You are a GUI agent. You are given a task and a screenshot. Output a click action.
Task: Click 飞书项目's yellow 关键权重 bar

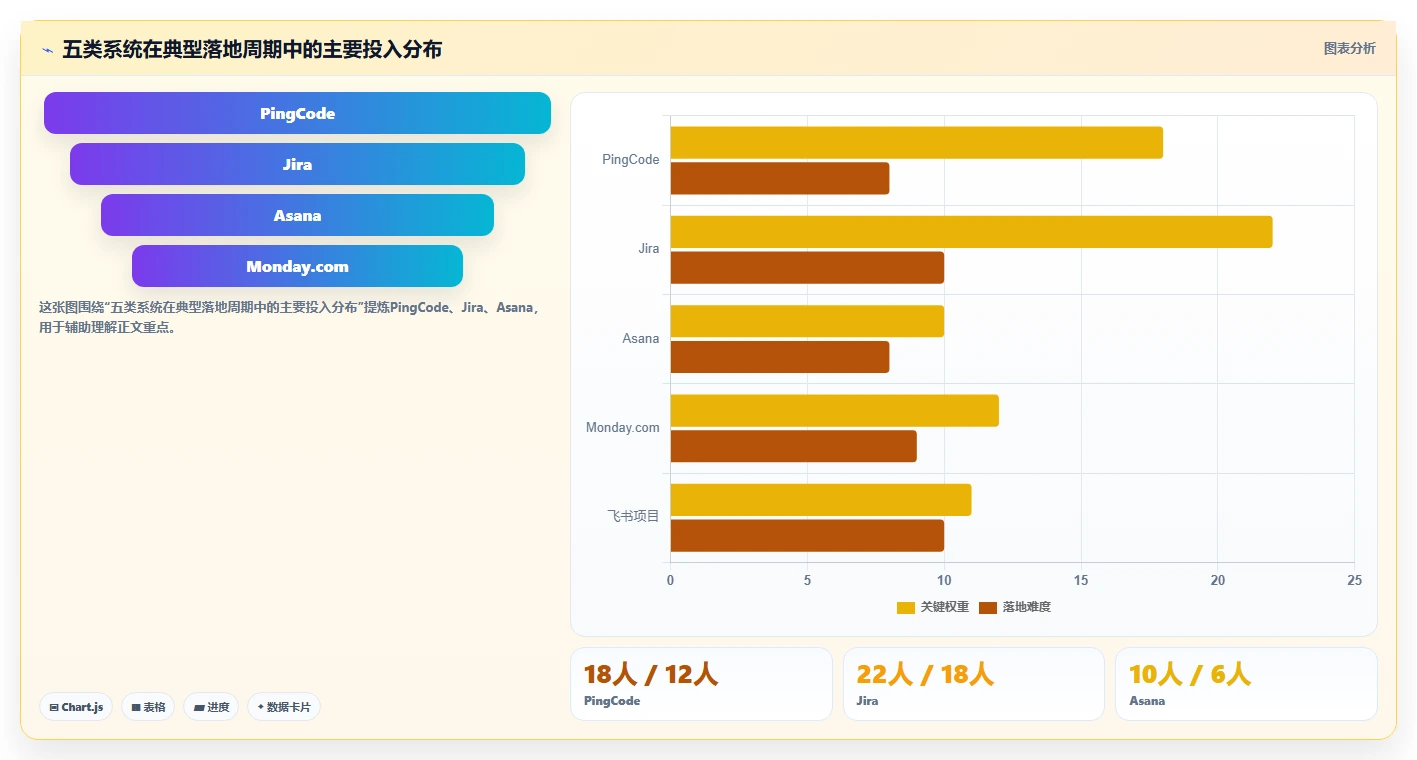(x=821, y=500)
